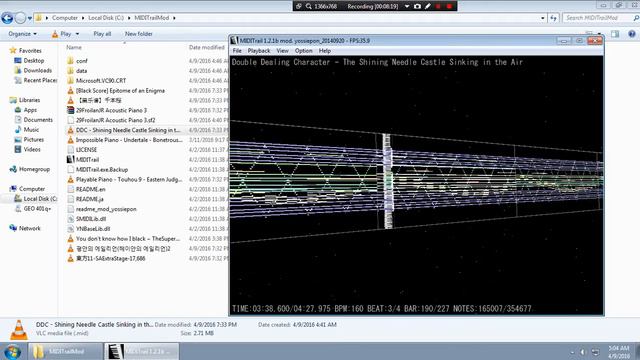
Task: Click the Organize dropdown in Explorer
Action: pyautogui.click(x=22, y=34)
